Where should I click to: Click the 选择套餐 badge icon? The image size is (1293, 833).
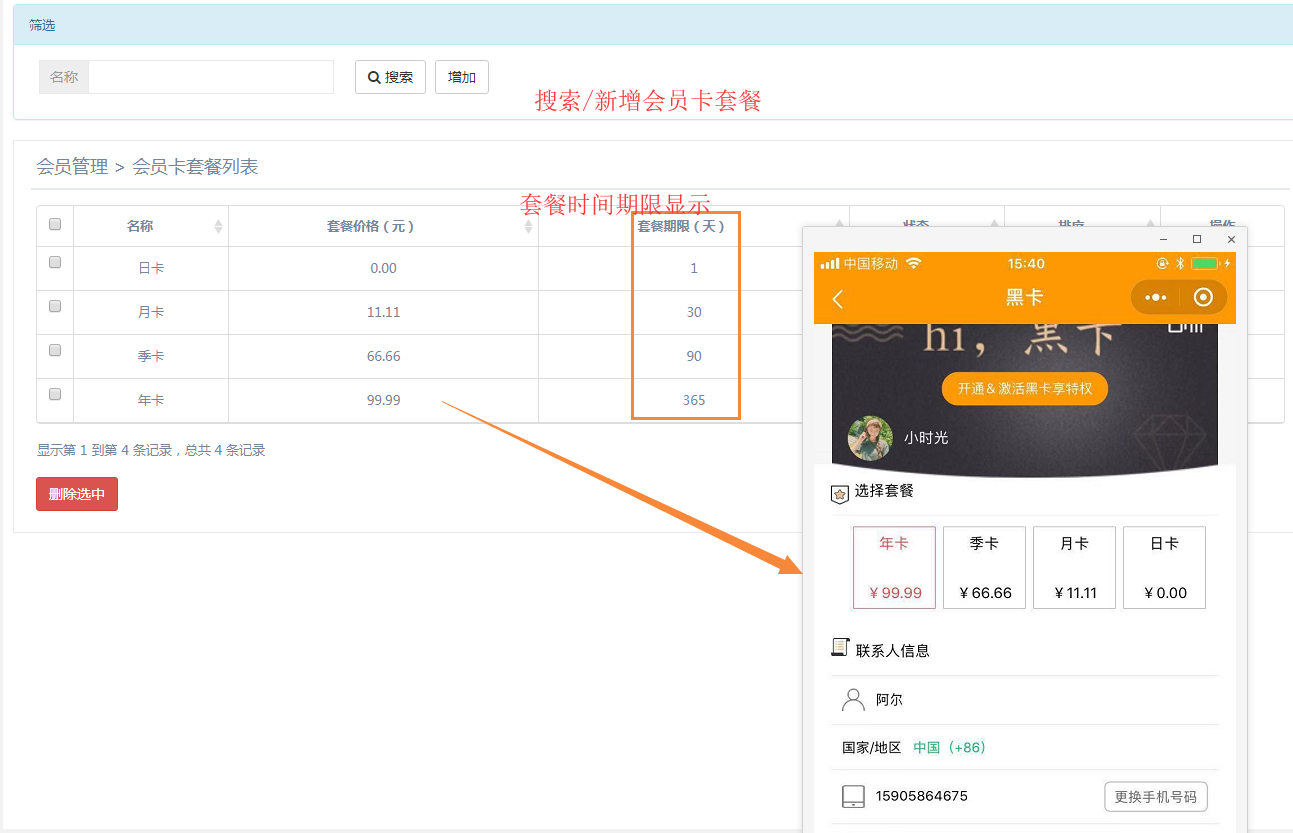click(x=840, y=493)
